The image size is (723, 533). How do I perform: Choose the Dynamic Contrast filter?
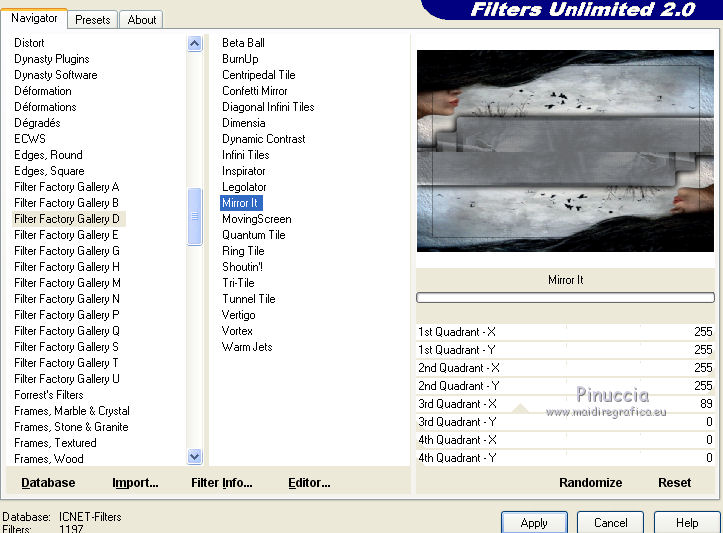pyautogui.click(x=264, y=139)
